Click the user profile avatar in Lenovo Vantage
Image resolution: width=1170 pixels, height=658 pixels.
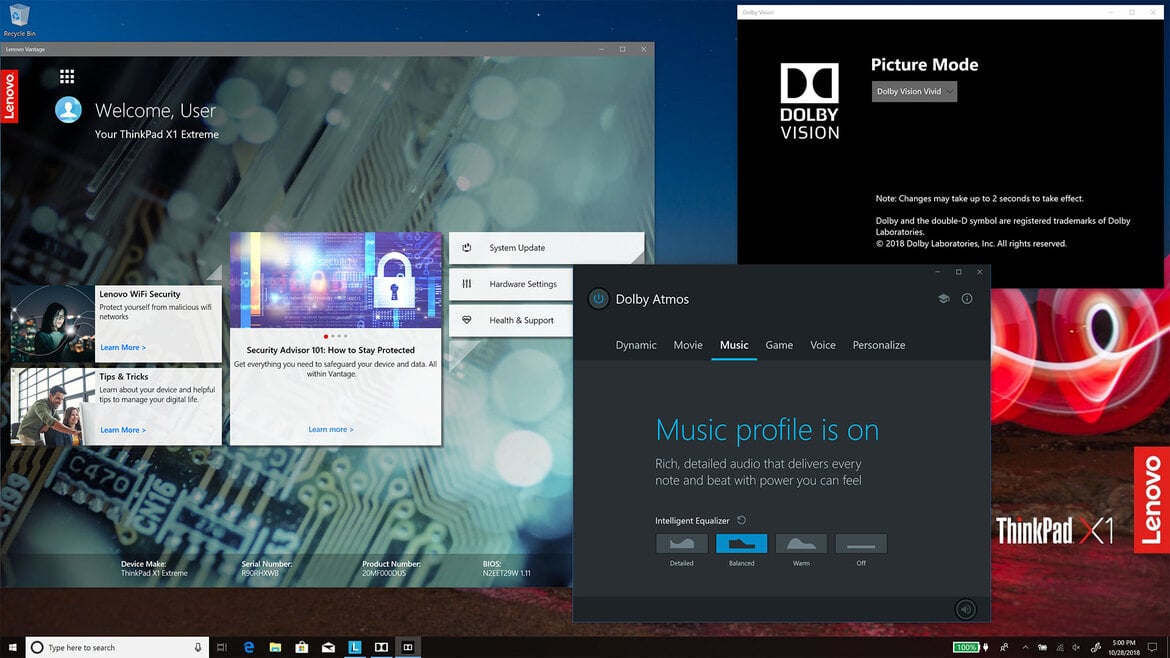click(x=68, y=110)
